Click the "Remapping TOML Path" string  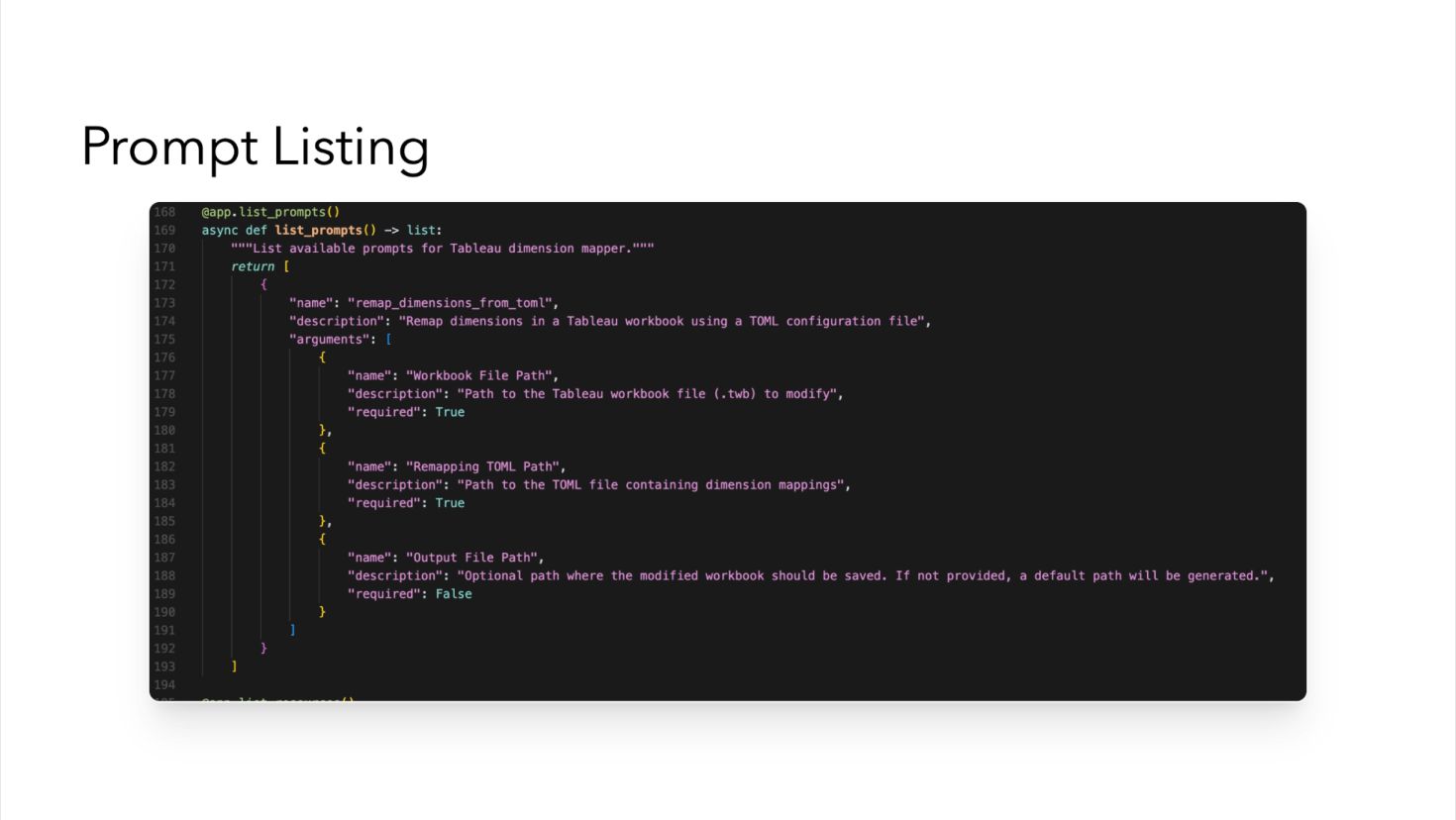point(485,466)
